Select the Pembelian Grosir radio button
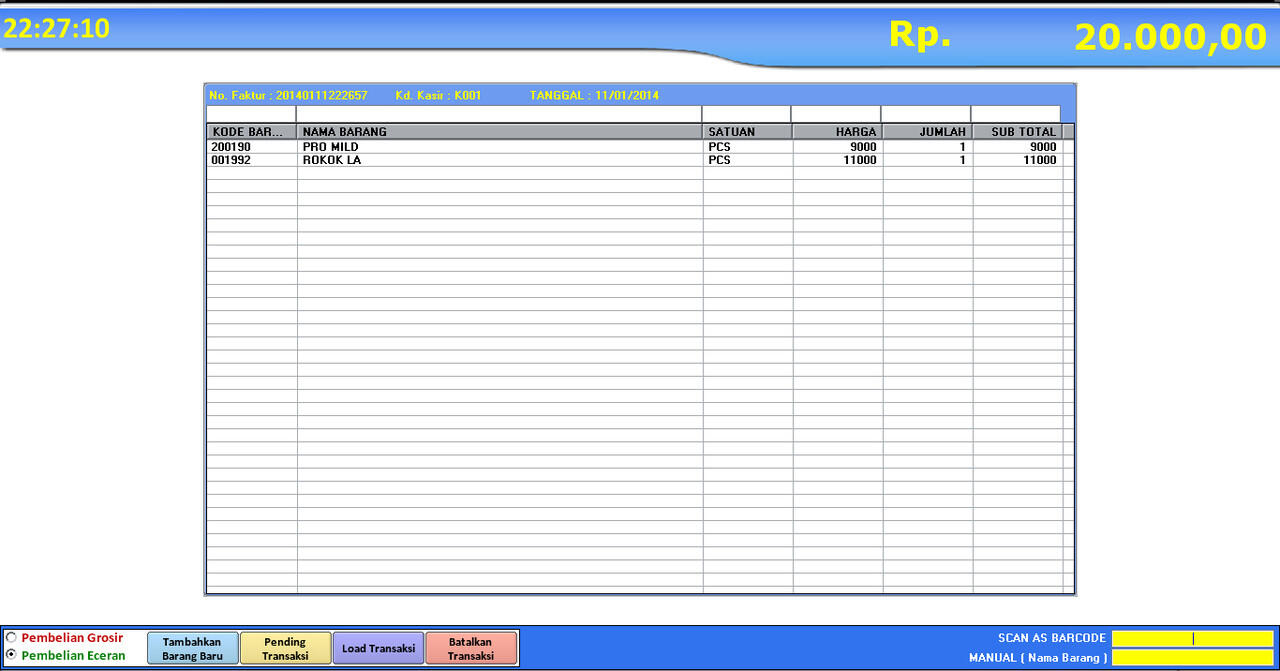Screen dimensions: 1280x671 coord(11,638)
